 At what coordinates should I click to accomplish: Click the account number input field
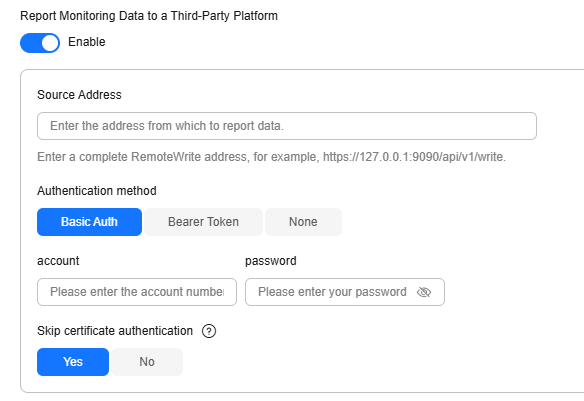137,292
